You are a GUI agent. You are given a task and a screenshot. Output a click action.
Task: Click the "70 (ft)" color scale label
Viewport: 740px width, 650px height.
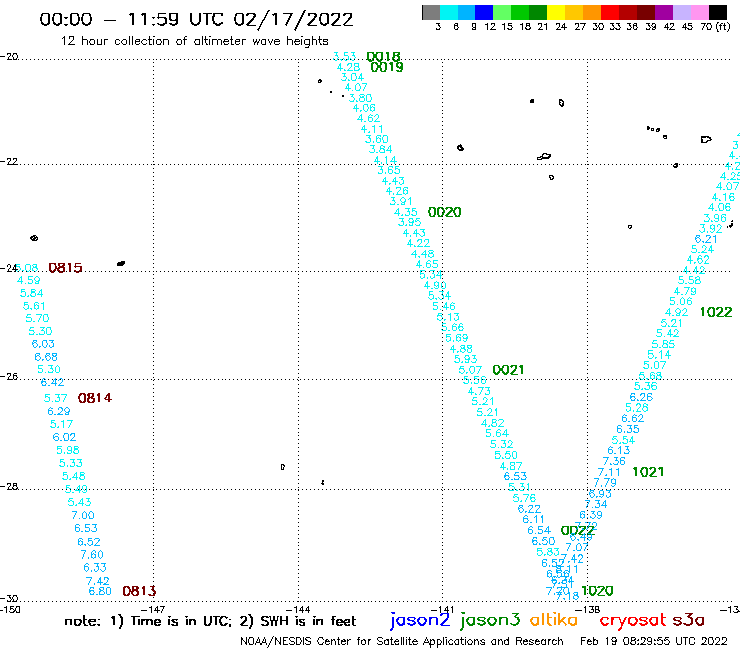[x=715, y=27]
